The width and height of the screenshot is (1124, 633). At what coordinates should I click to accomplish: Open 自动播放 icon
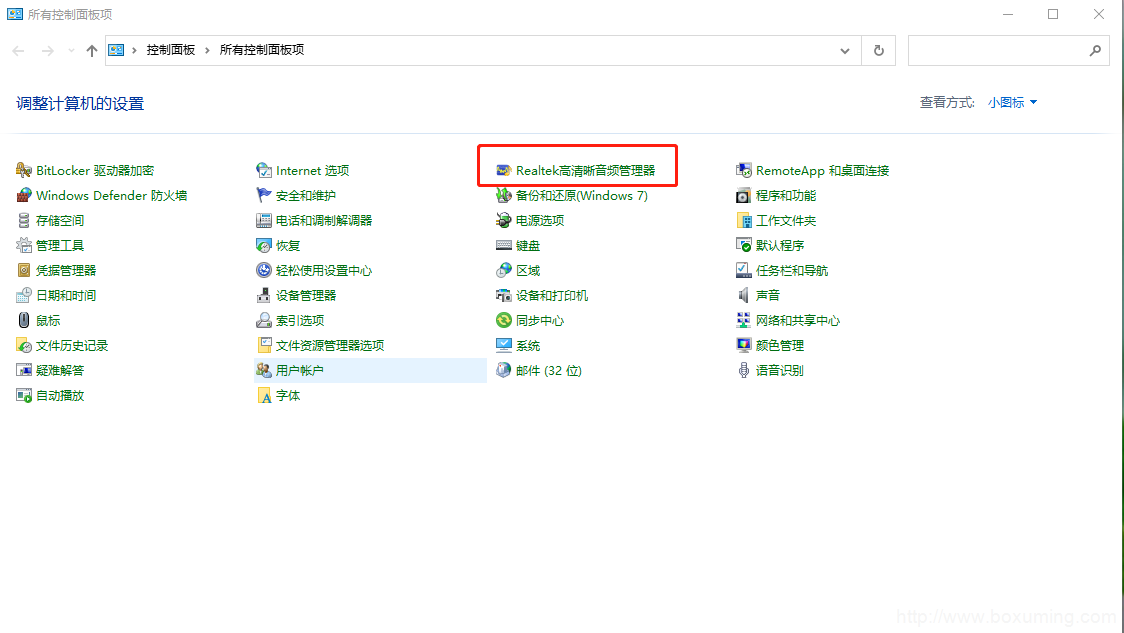click(24, 396)
